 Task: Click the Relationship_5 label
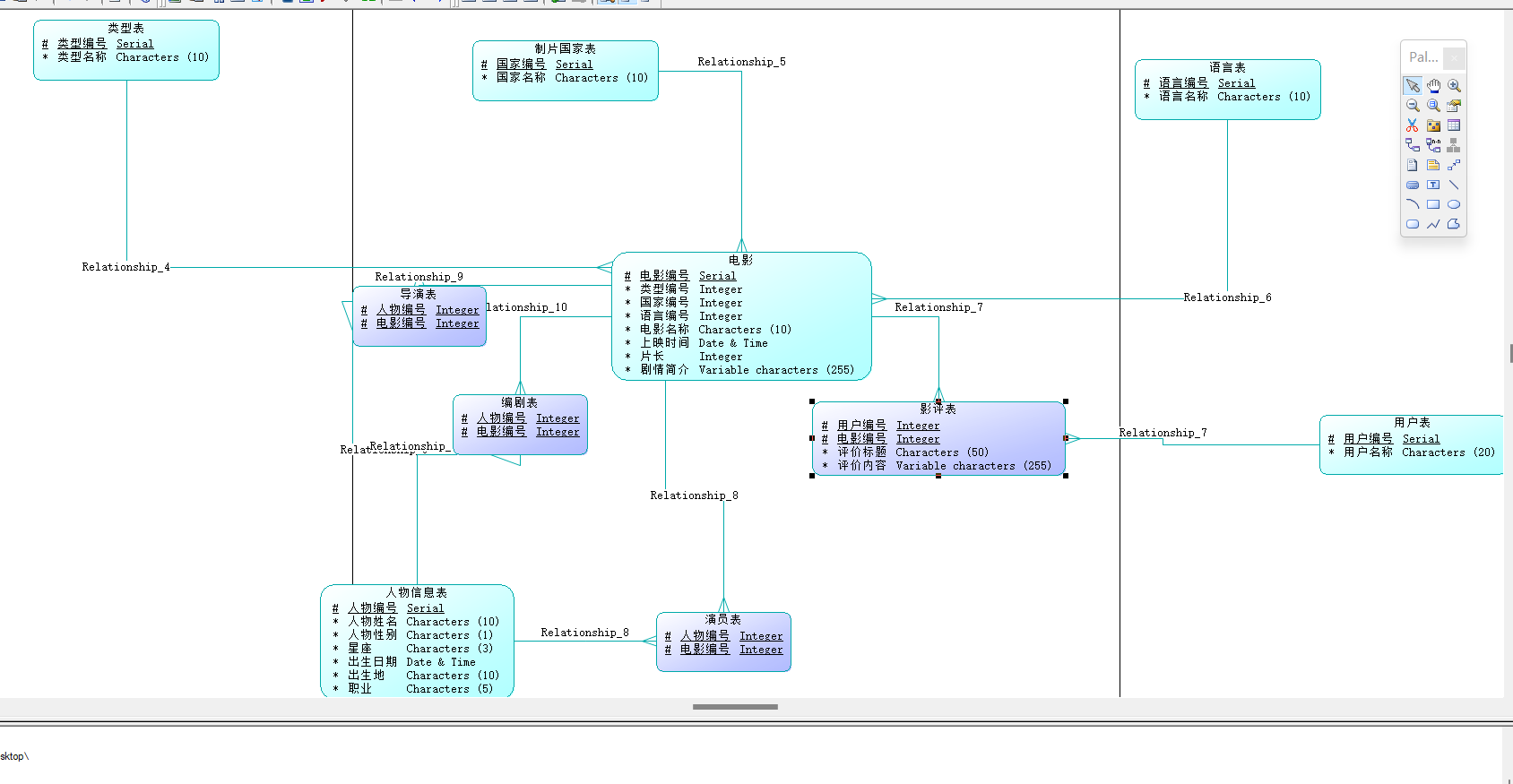click(x=741, y=62)
